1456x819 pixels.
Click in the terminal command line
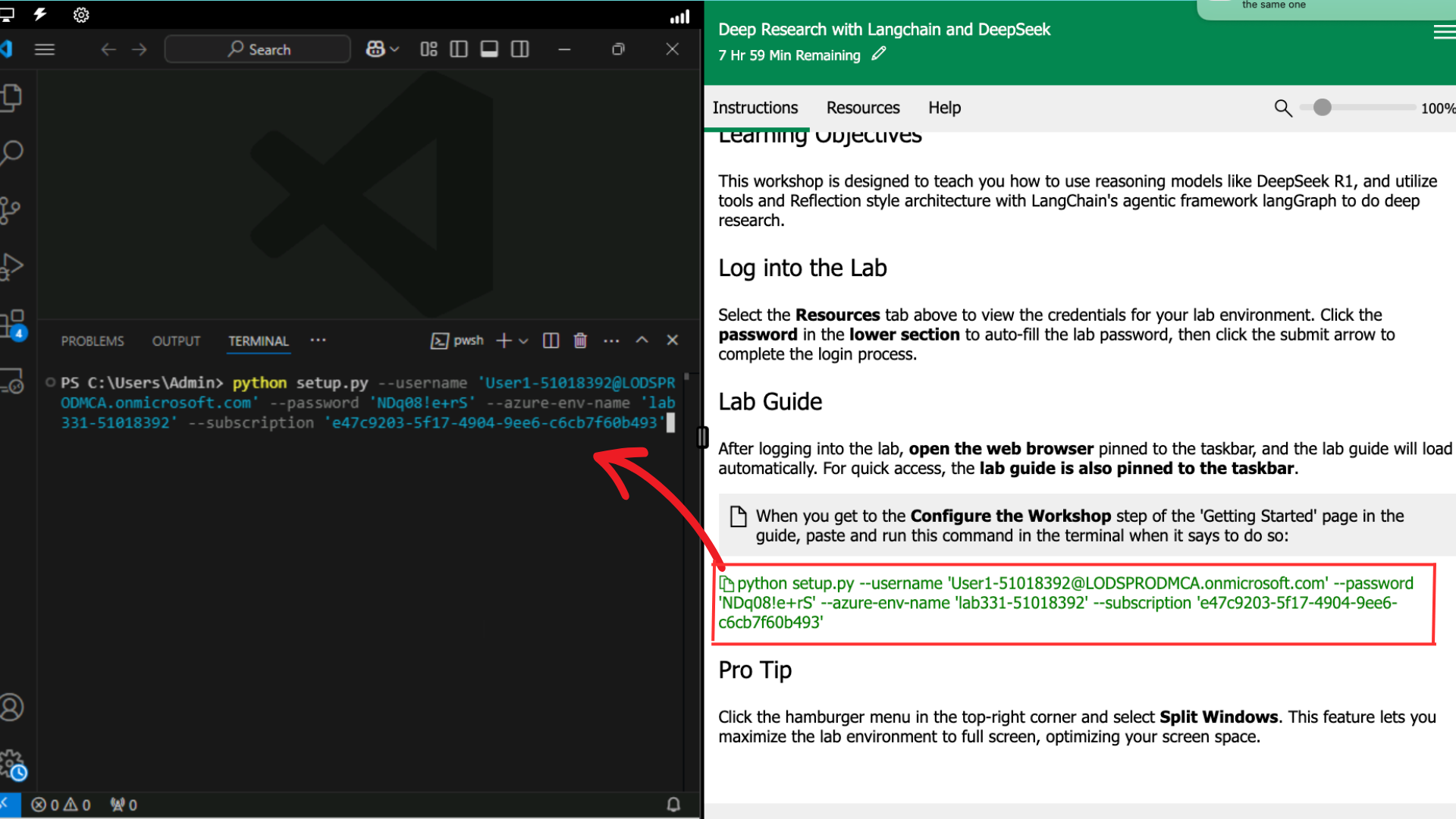point(368,403)
